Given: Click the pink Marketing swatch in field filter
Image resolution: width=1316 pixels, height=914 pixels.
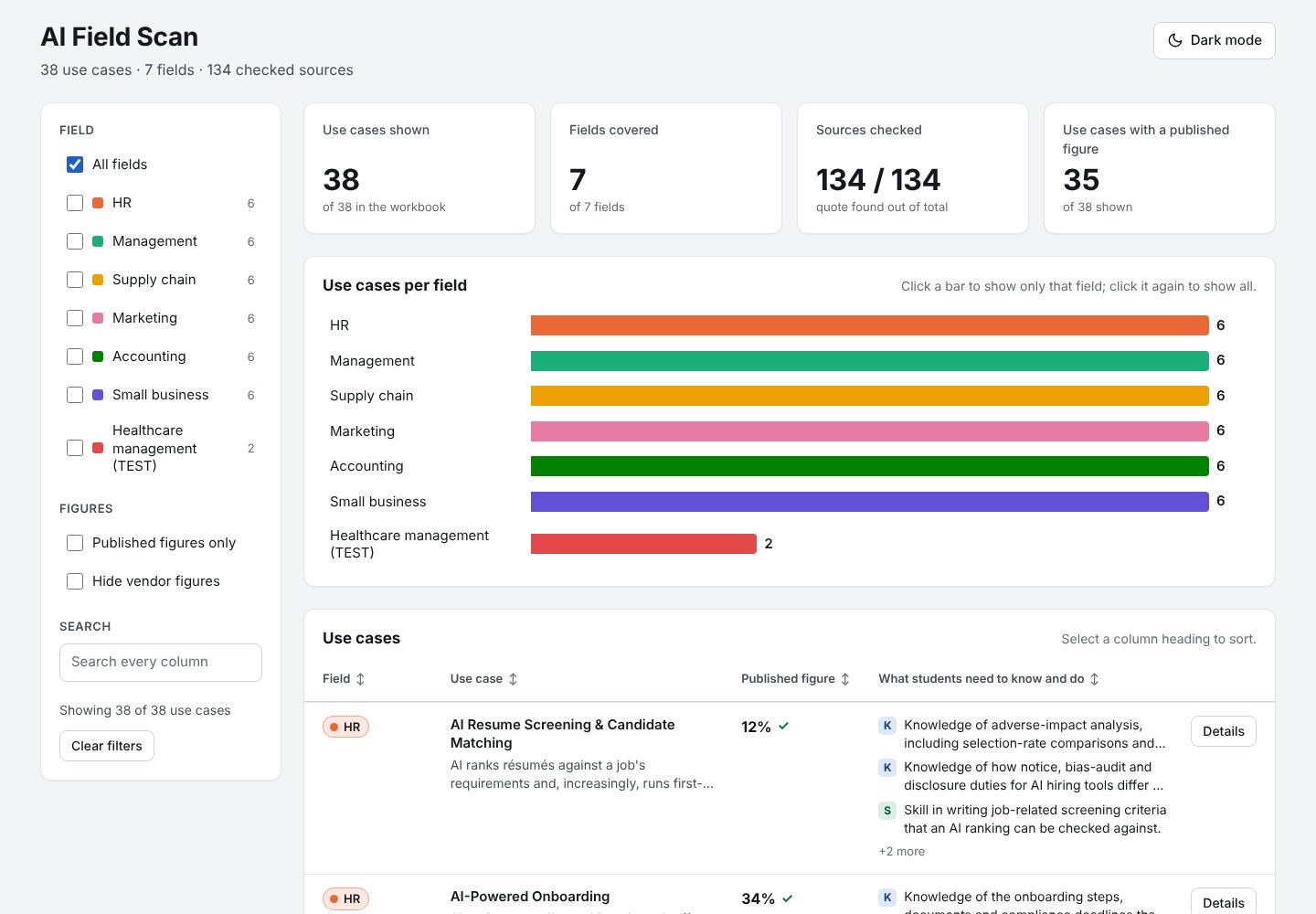Looking at the screenshot, I should (x=98, y=318).
